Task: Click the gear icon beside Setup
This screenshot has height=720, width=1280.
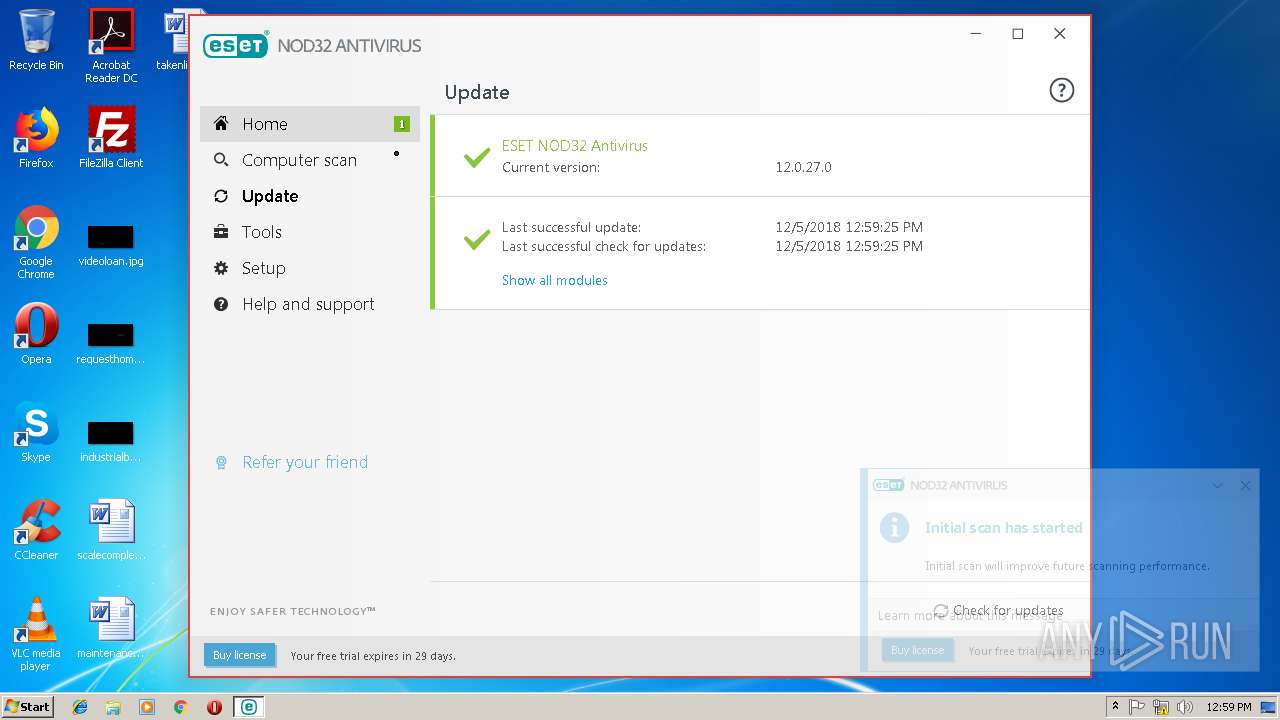Action: click(x=221, y=268)
